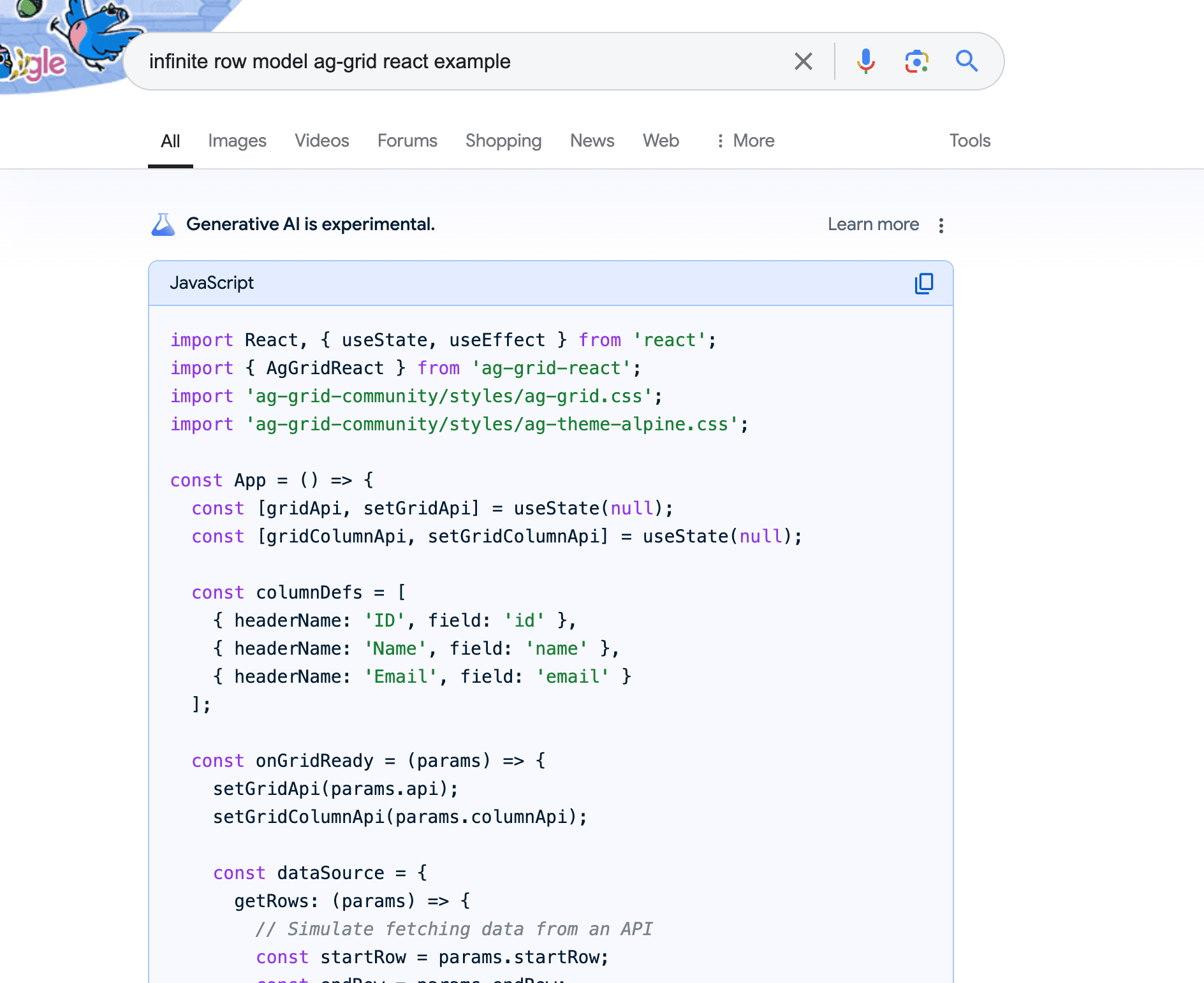Open the Shopping results tab

pyautogui.click(x=503, y=141)
